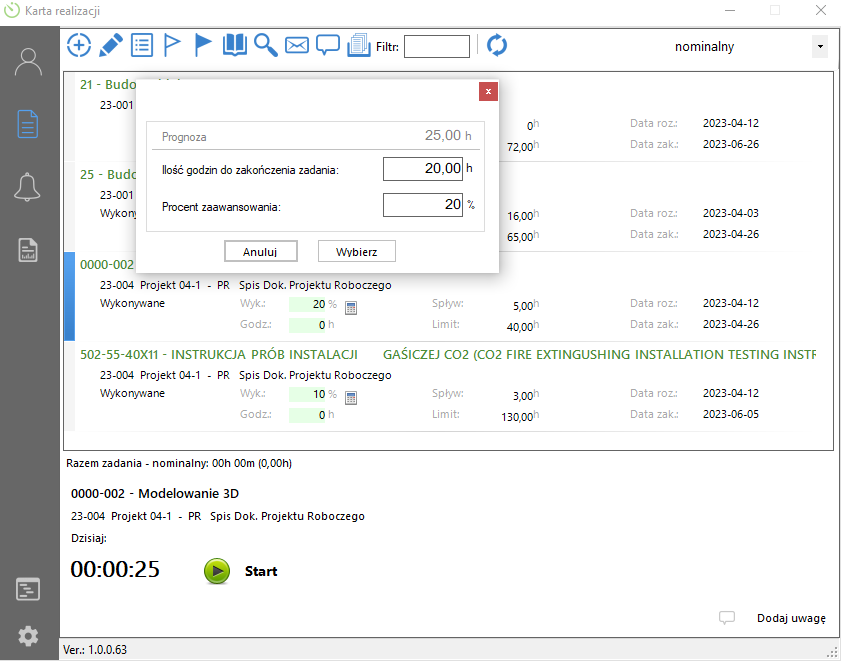The height and width of the screenshot is (661, 841).
Task: Open the book icon in toolbar
Action: click(234, 45)
